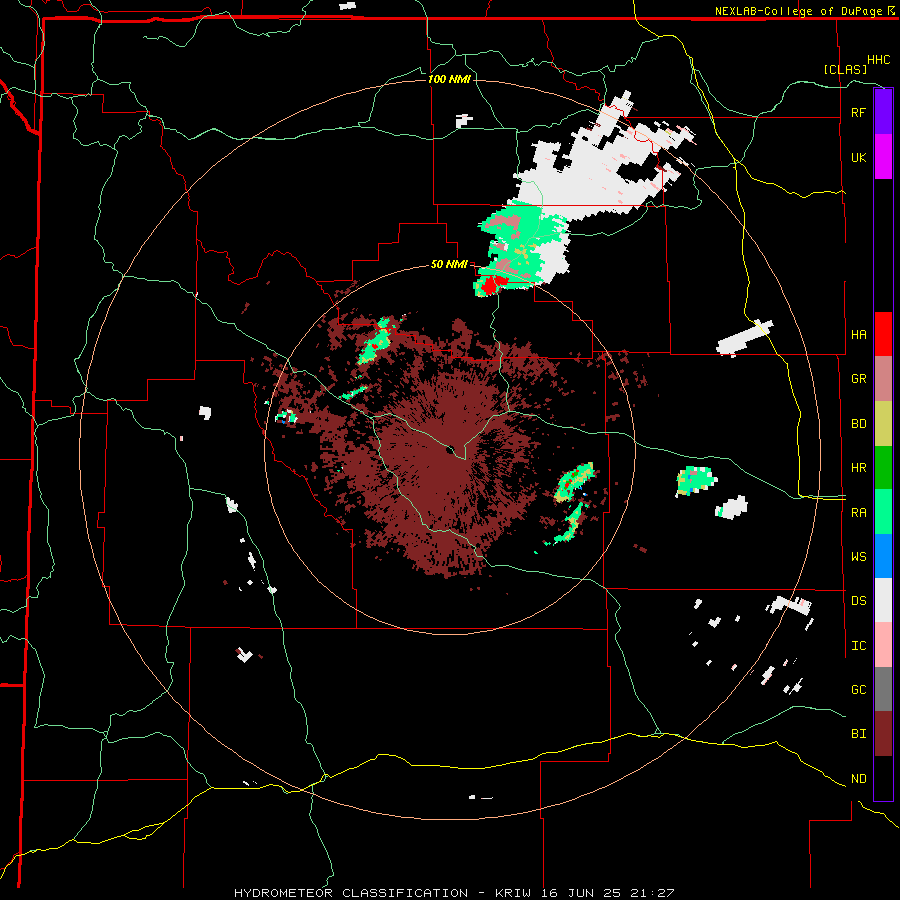Click the HA legend label
Image resolution: width=900 pixels, height=900 pixels.
coord(858,335)
